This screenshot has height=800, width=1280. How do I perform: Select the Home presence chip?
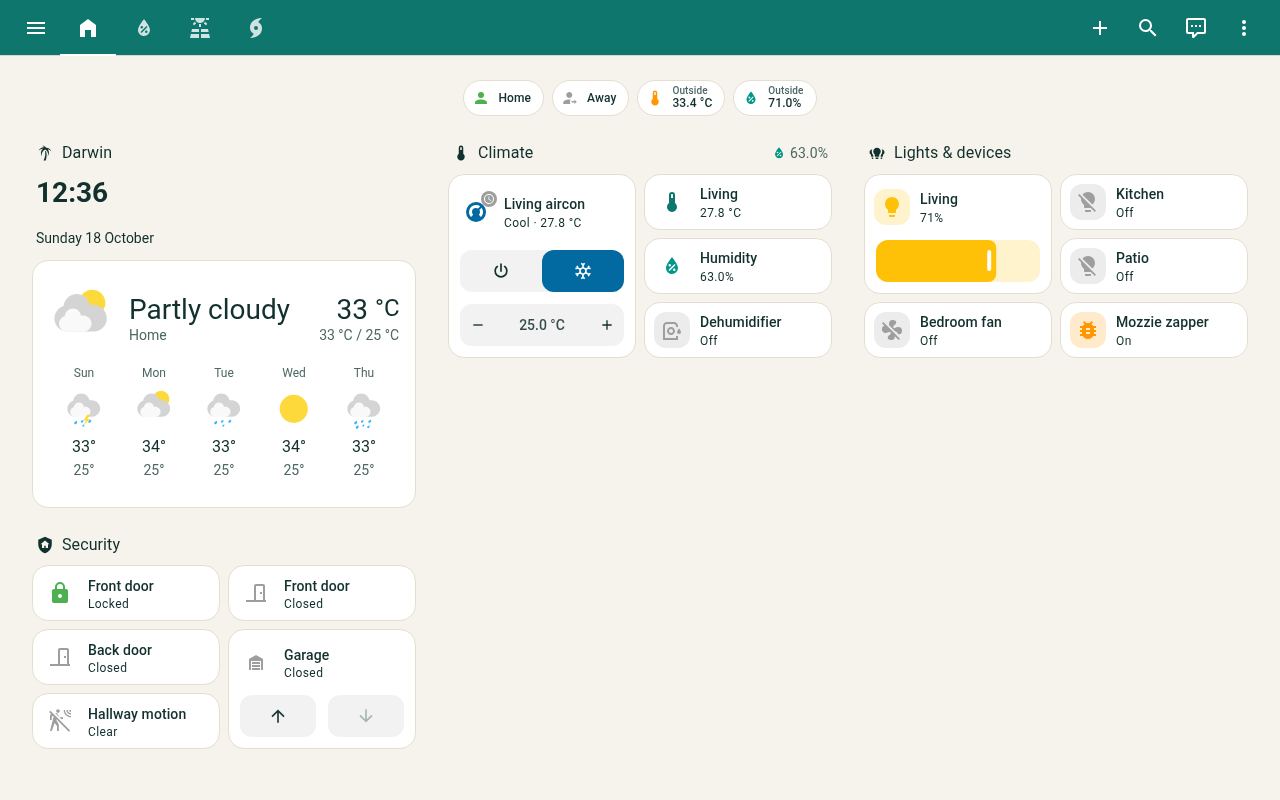pos(503,98)
